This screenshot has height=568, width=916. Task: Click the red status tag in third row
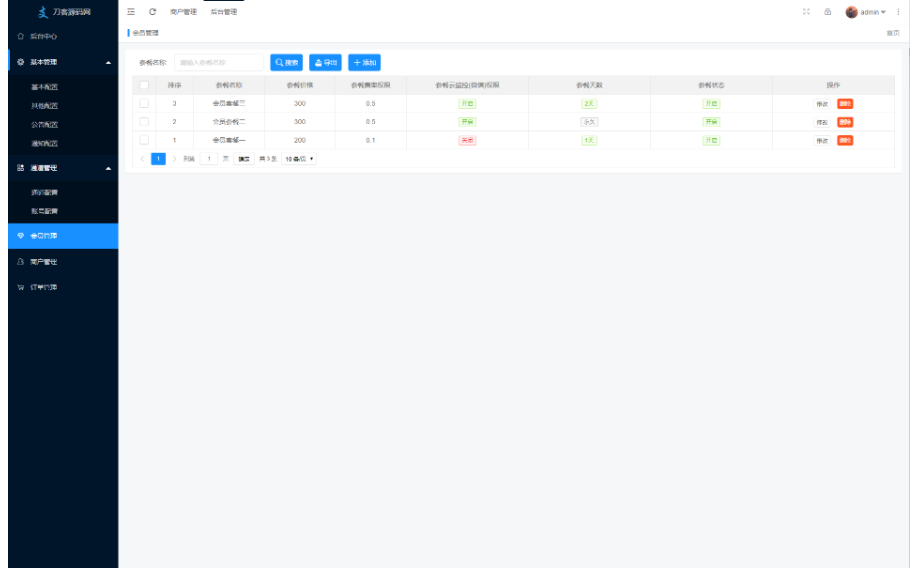[467, 140]
